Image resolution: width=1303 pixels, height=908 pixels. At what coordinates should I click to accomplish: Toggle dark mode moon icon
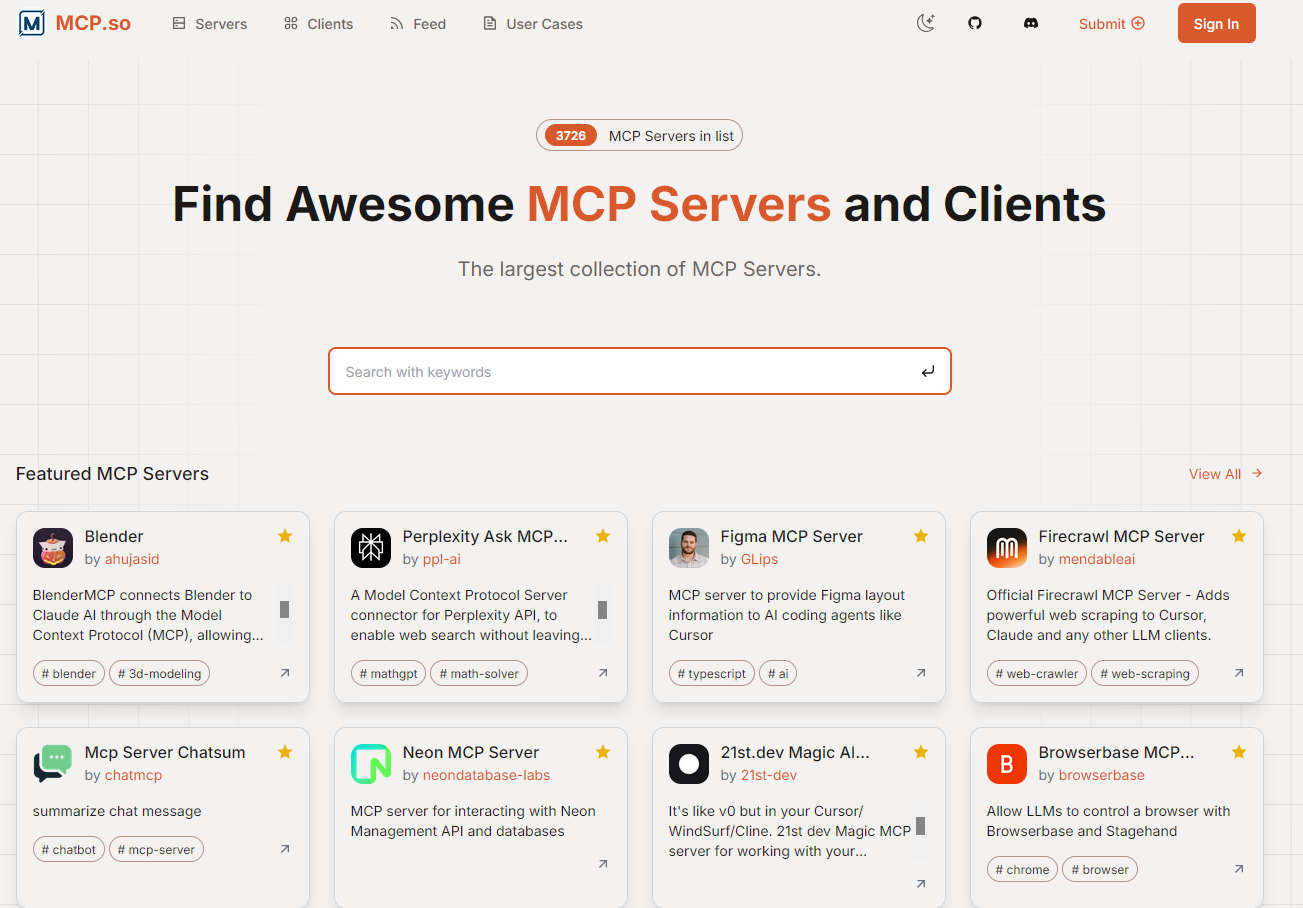point(926,23)
